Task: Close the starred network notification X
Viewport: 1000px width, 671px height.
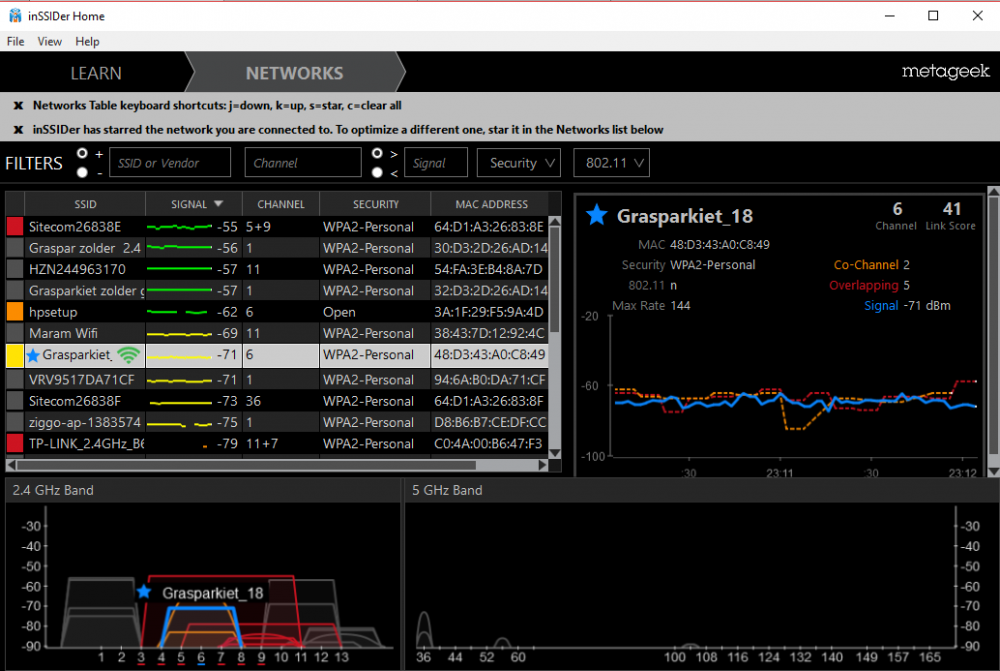Action: (19, 130)
